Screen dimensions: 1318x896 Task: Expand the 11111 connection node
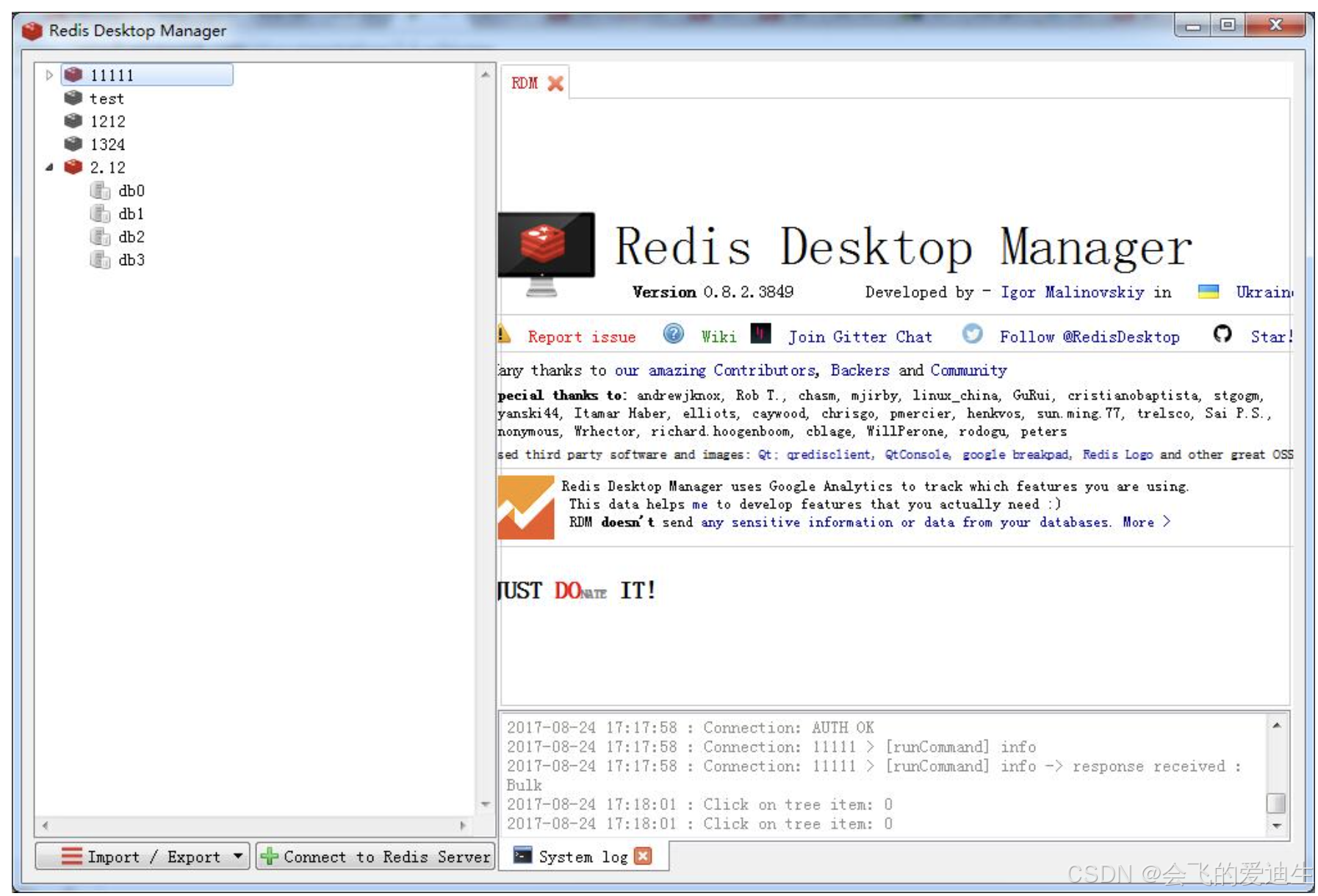click(48, 75)
